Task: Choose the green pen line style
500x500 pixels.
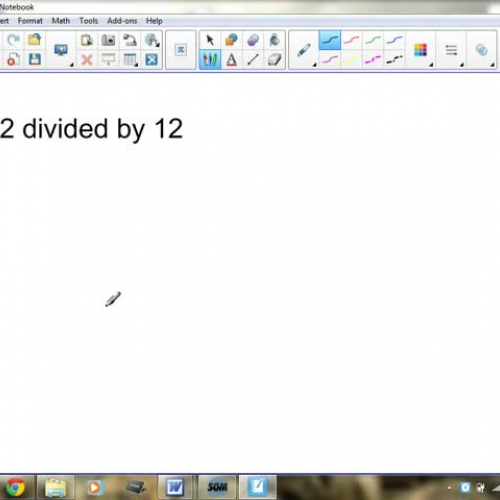Action: (x=373, y=40)
